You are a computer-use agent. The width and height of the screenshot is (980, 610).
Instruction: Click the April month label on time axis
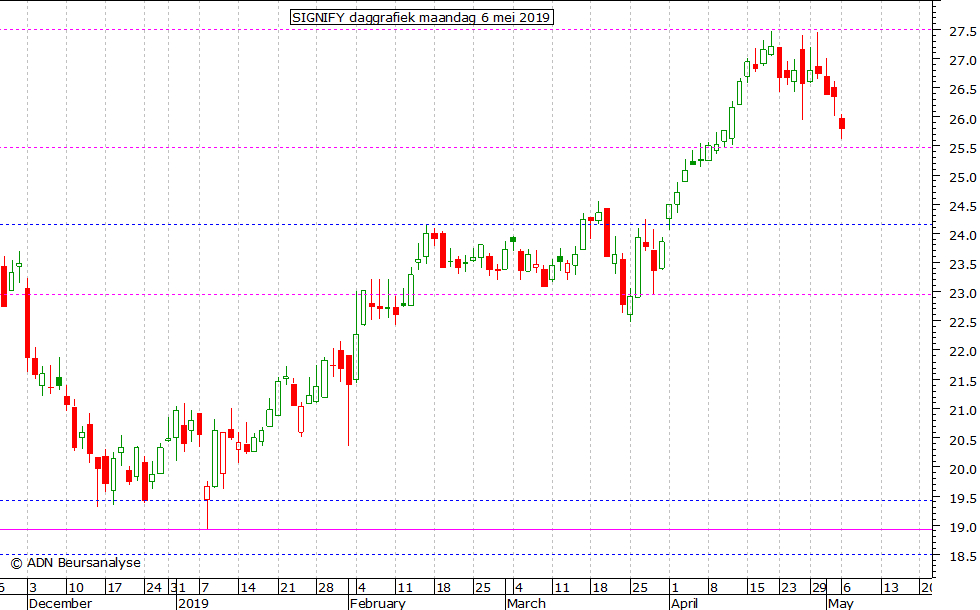pos(684,603)
